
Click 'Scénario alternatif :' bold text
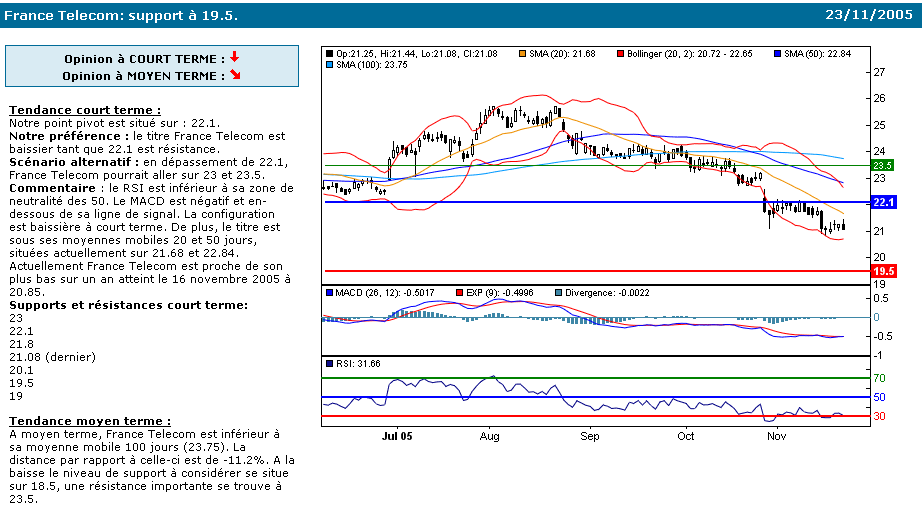[x=74, y=162]
